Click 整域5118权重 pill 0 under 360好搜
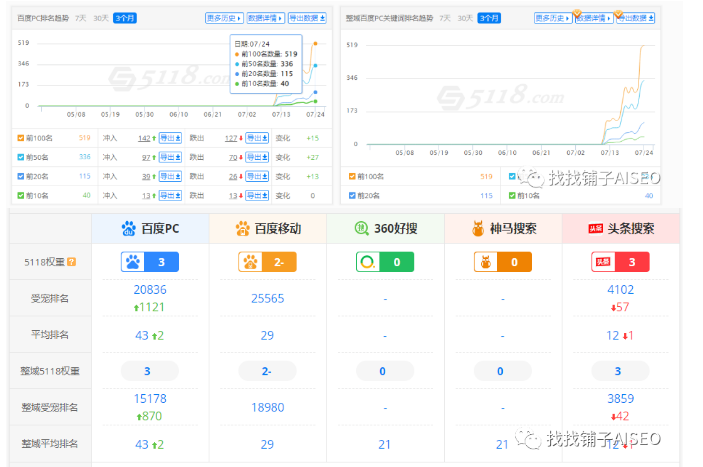Image resolution: width=703 pixels, height=467 pixels. click(x=385, y=371)
